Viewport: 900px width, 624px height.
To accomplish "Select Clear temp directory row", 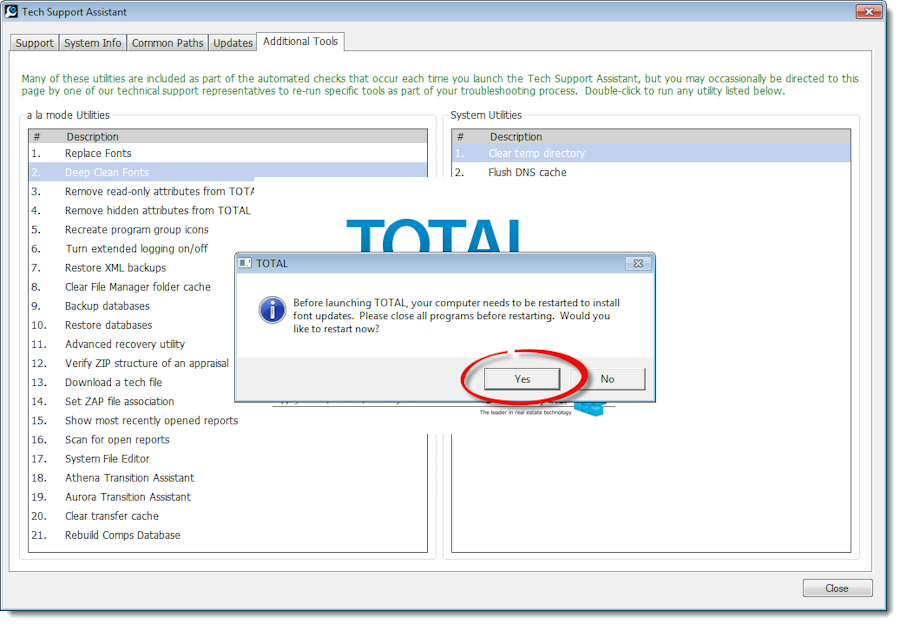I will (651, 153).
